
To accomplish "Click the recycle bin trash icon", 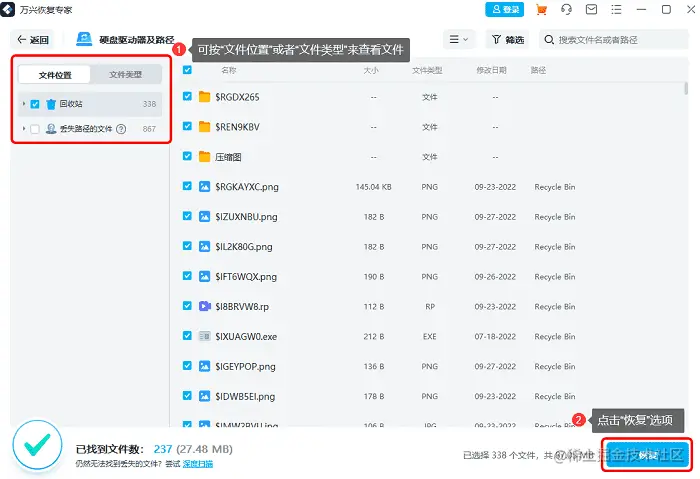I will [51, 104].
